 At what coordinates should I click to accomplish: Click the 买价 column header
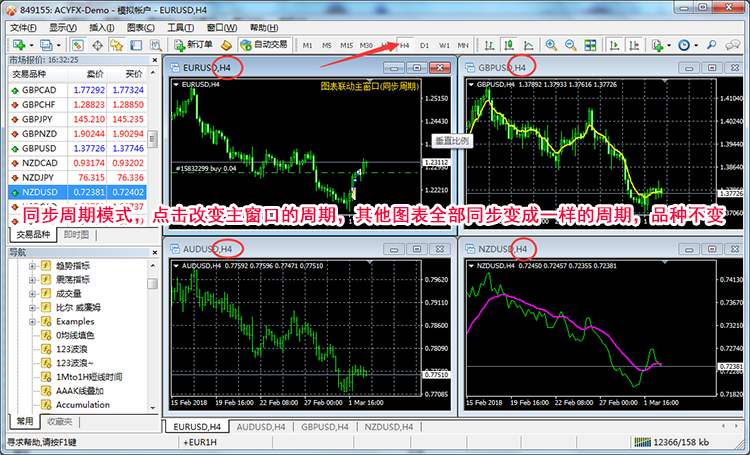click(127, 74)
